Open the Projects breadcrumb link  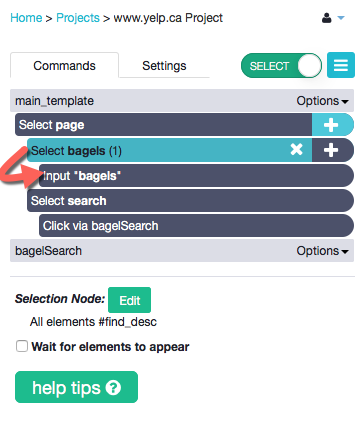78,18
